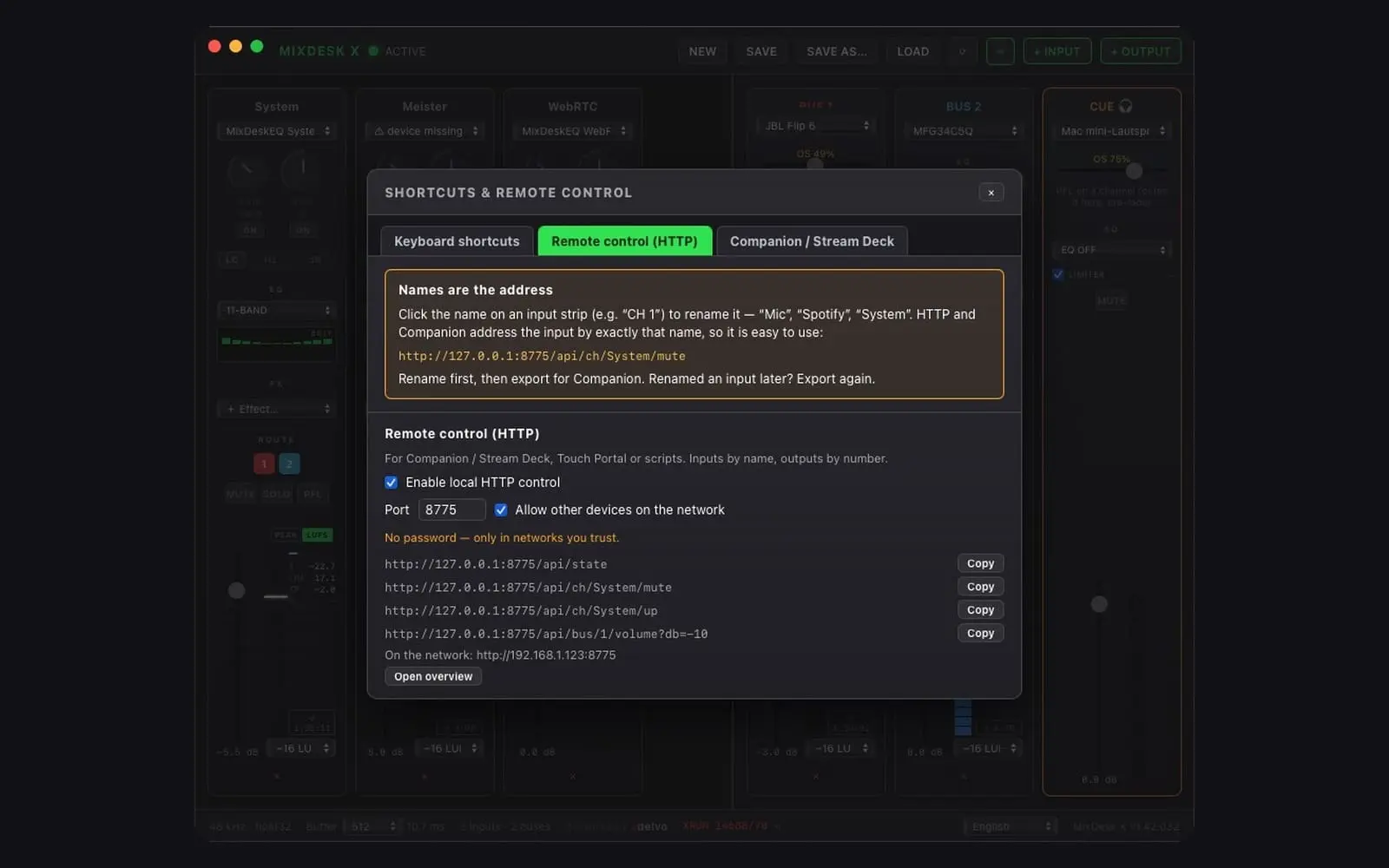The image size is (1389, 868).
Task: Click the CUE headphone icon
Action: pos(1126,106)
